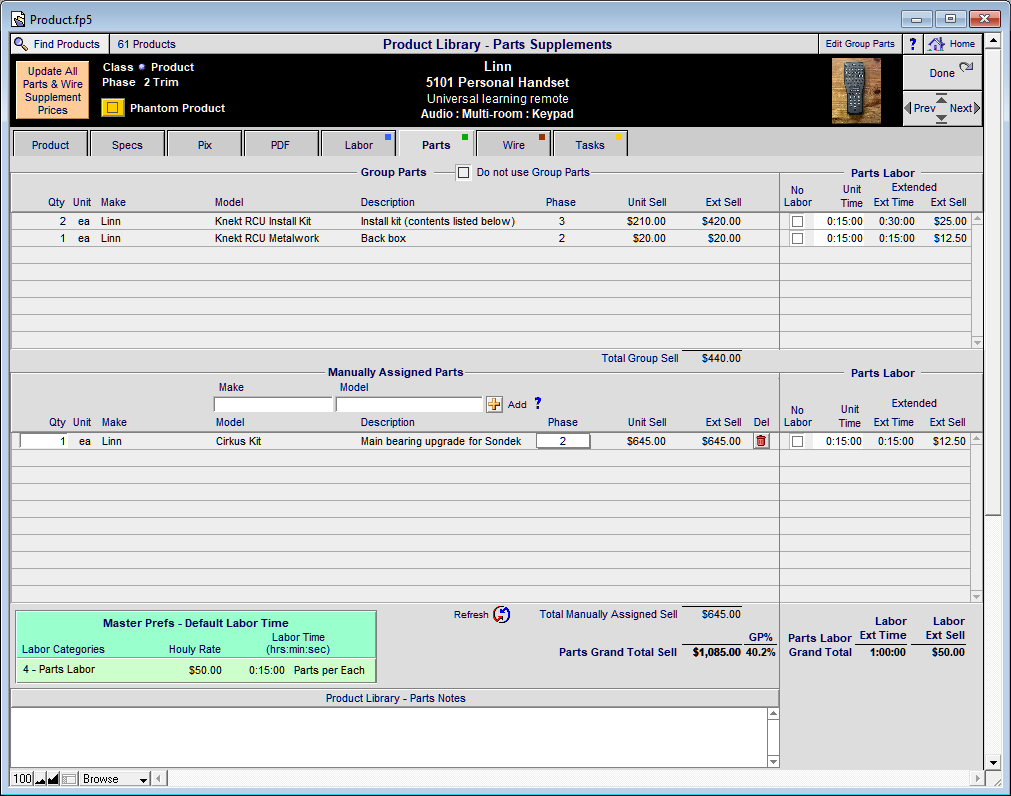The width and height of the screenshot is (1011, 796).
Task: Check No Labor for Knekt RCU Metalwork
Action: coord(798,238)
